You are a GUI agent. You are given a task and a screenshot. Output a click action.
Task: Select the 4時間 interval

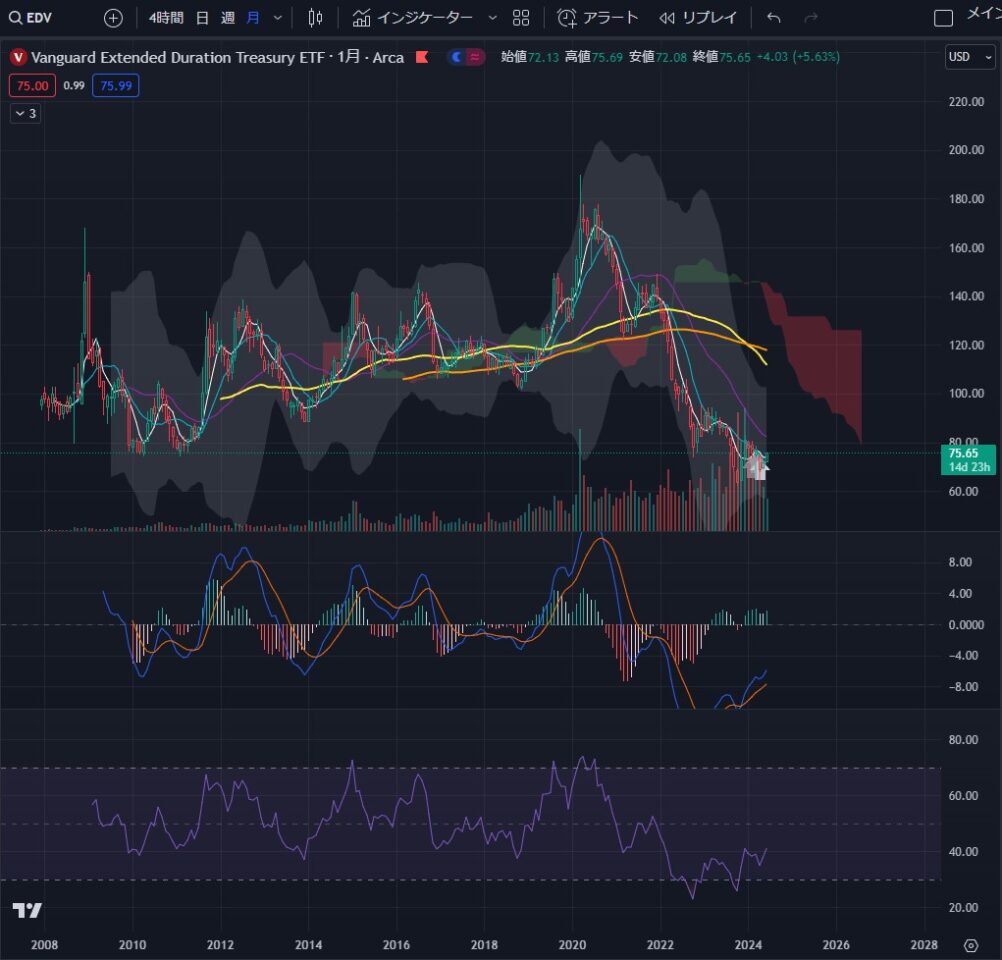(166, 18)
